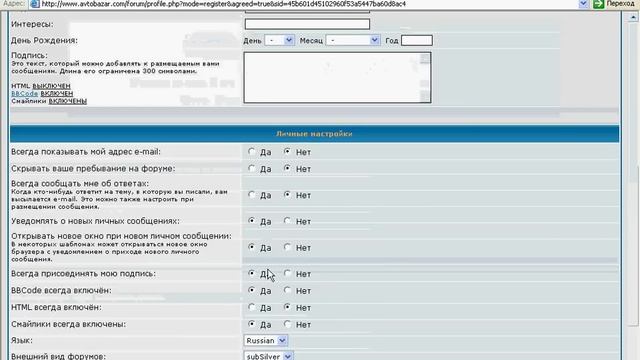
Task: Select Нет for always attach my signature
Action: point(287,273)
